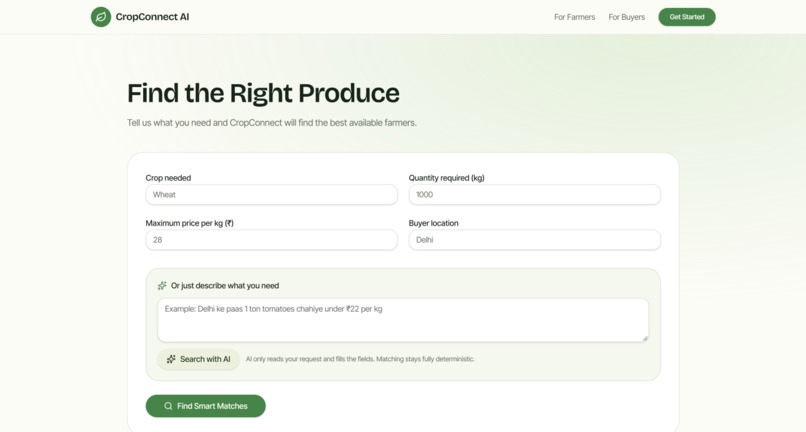Click the Search with AI button
This screenshot has height=432, width=806.
point(198,359)
